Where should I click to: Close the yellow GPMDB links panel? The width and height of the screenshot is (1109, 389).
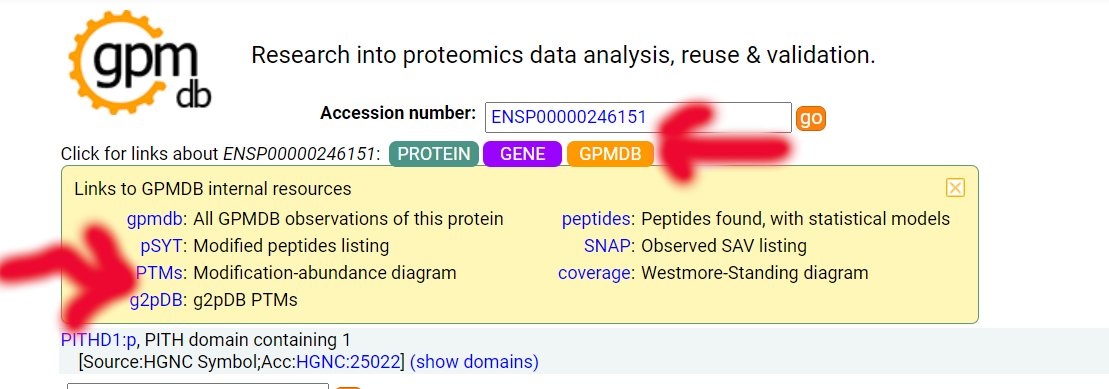pyautogui.click(x=955, y=187)
